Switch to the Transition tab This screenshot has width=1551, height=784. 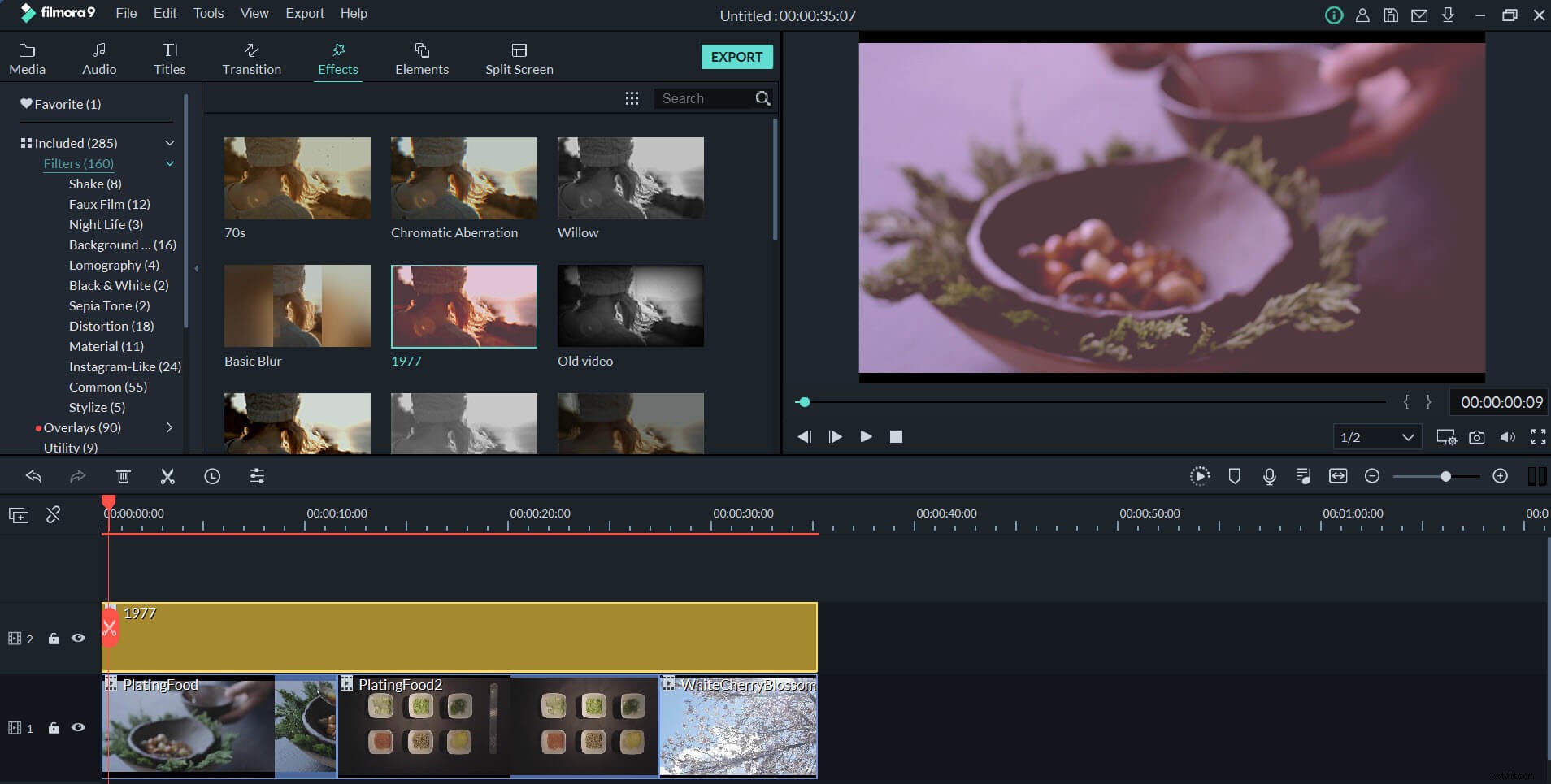click(251, 57)
